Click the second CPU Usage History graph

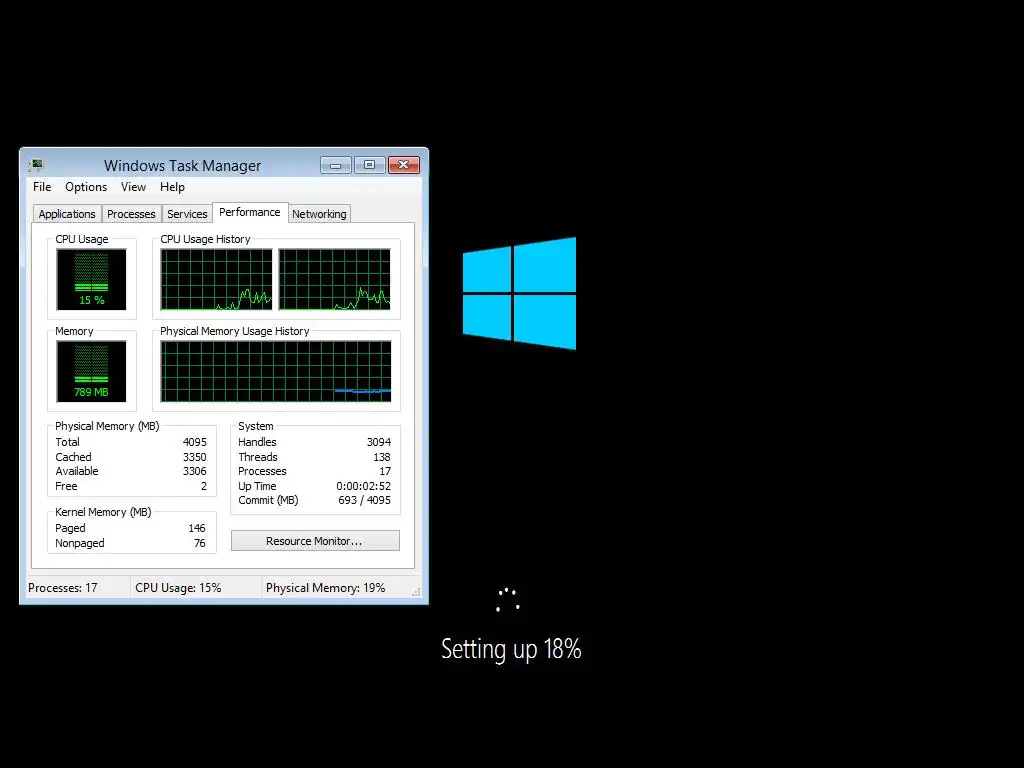coord(334,280)
